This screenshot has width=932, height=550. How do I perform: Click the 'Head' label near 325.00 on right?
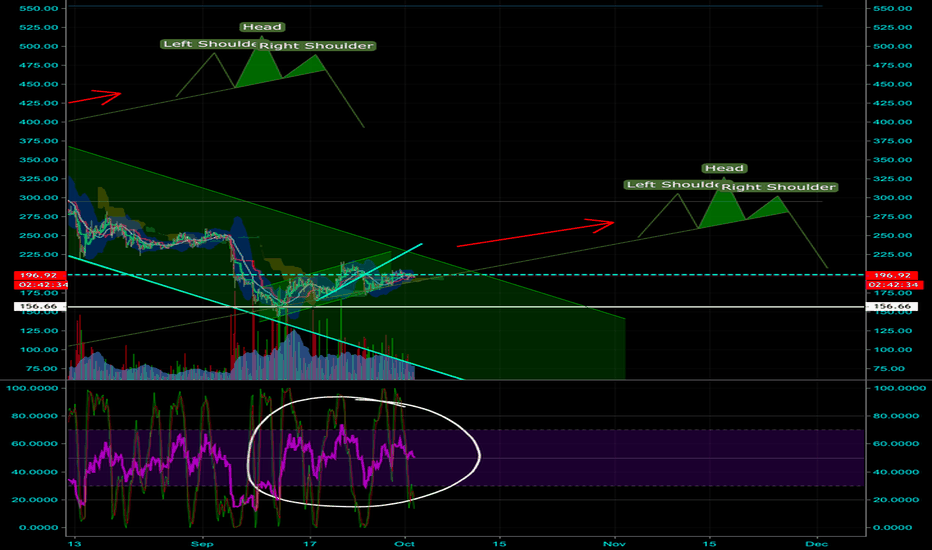point(724,168)
